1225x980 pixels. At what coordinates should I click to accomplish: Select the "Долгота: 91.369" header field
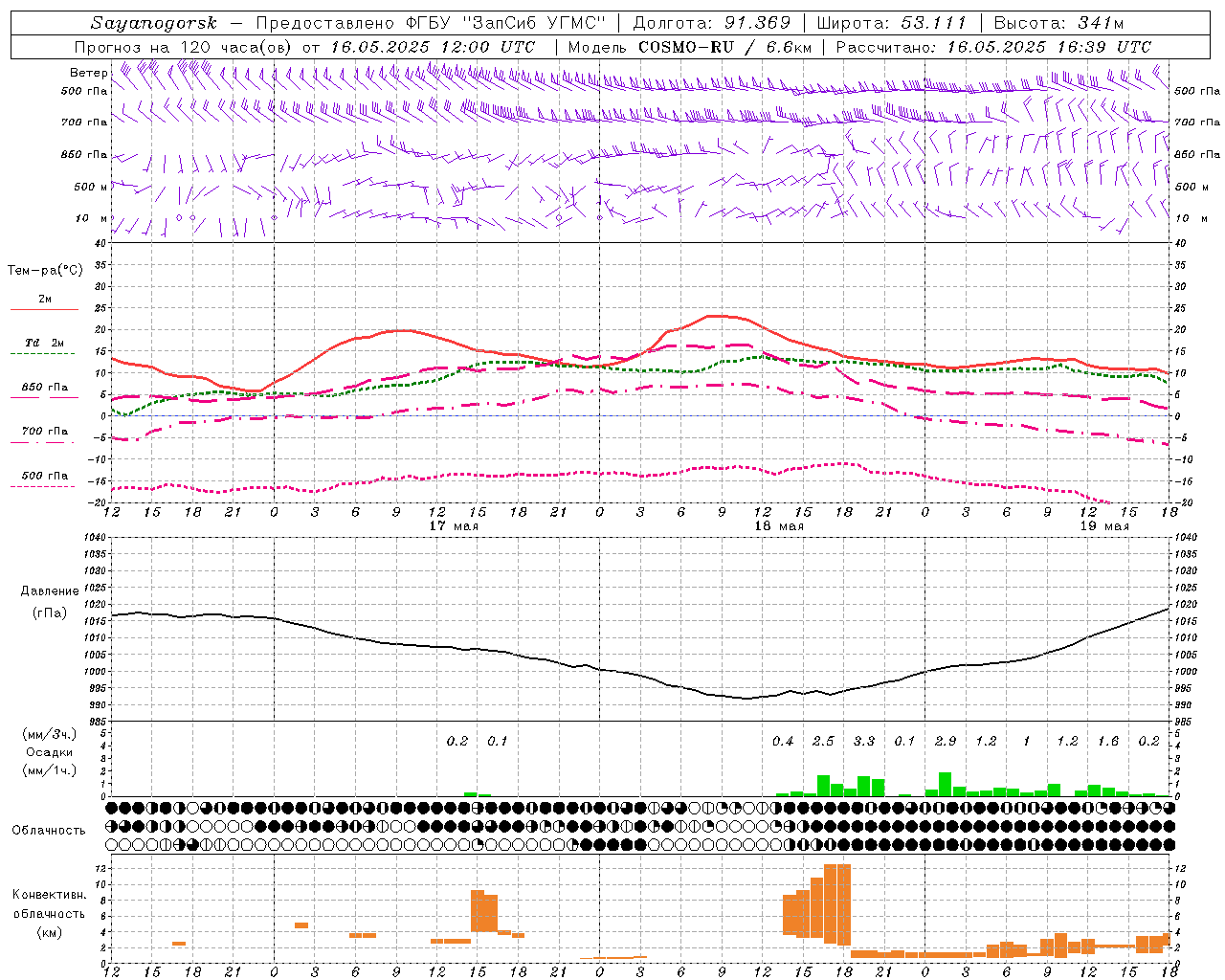(x=712, y=23)
